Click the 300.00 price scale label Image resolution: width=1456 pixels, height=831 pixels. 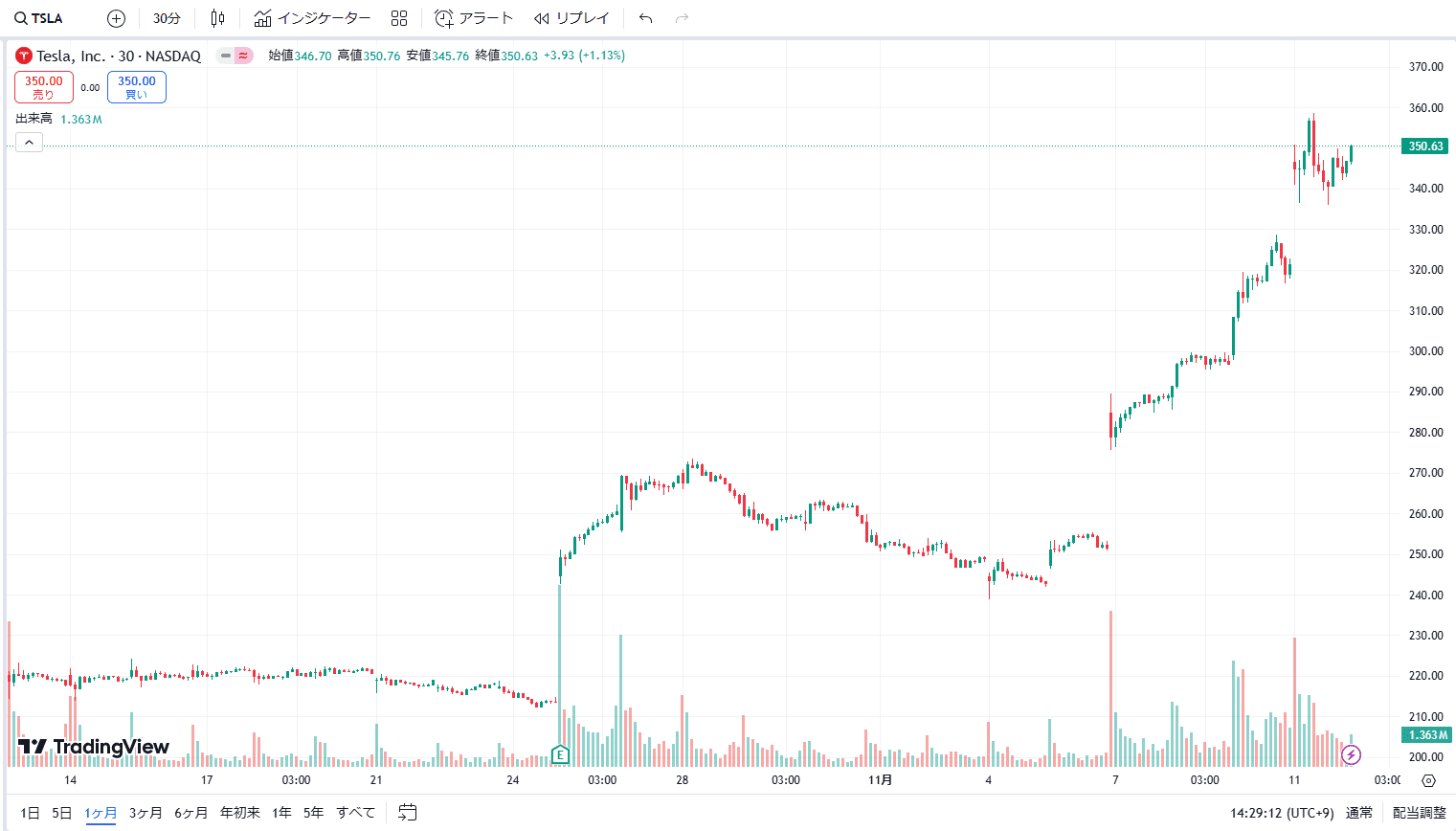click(x=1425, y=351)
